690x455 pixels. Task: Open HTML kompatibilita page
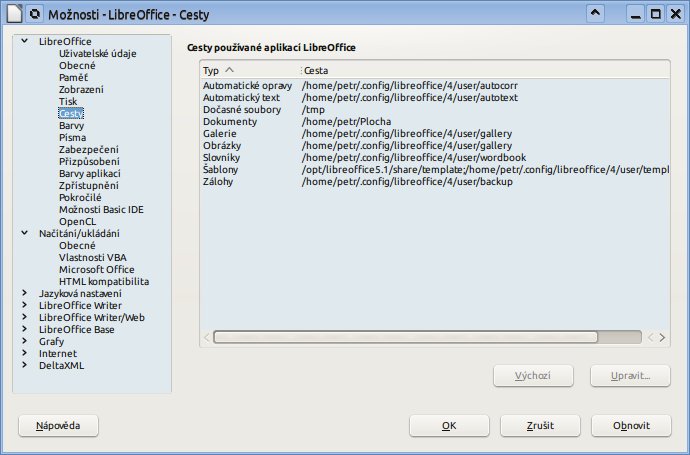104,281
